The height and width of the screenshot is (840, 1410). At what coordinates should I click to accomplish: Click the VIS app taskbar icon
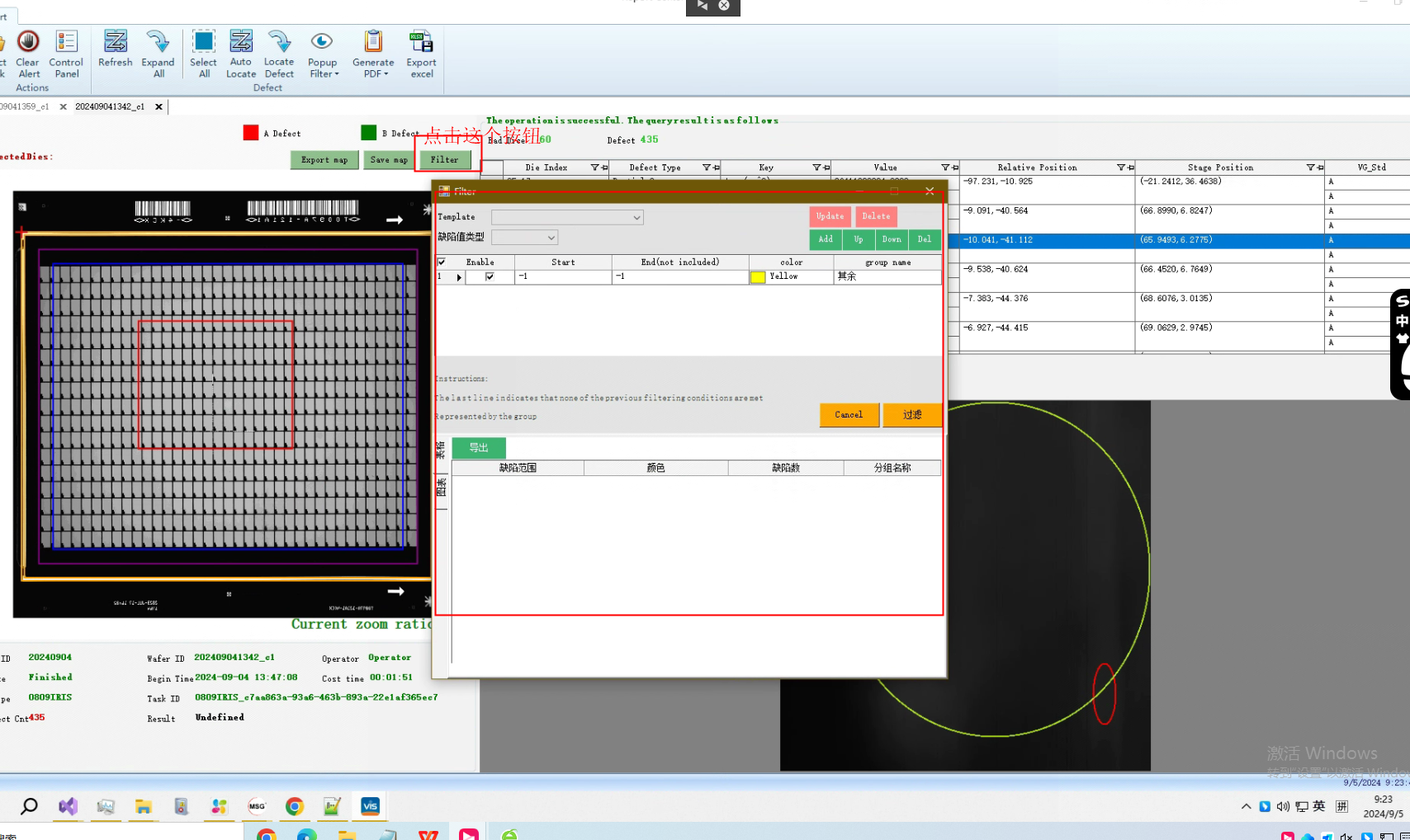tap(370, 806)
